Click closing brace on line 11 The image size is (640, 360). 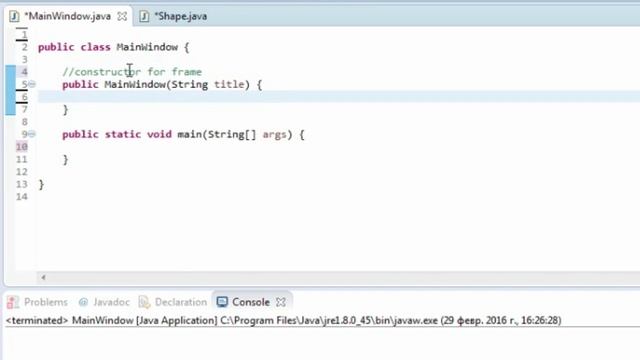65,160
